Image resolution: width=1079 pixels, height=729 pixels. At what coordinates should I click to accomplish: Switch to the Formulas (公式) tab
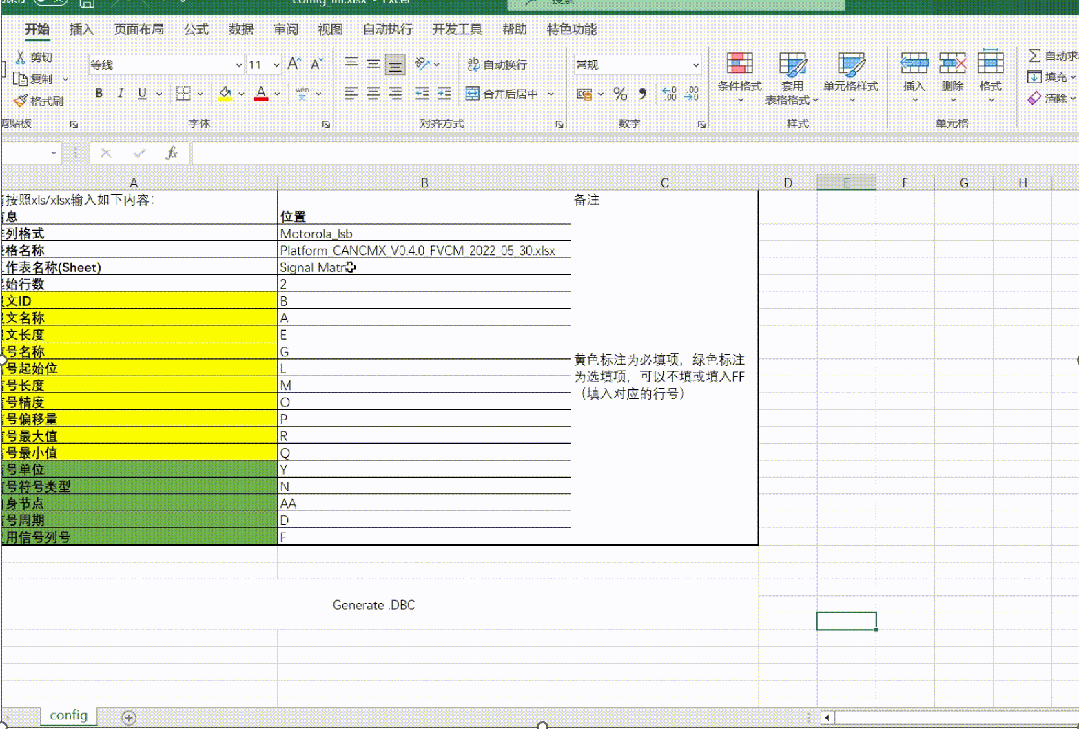pyautogui.click(x=196, y=29)
